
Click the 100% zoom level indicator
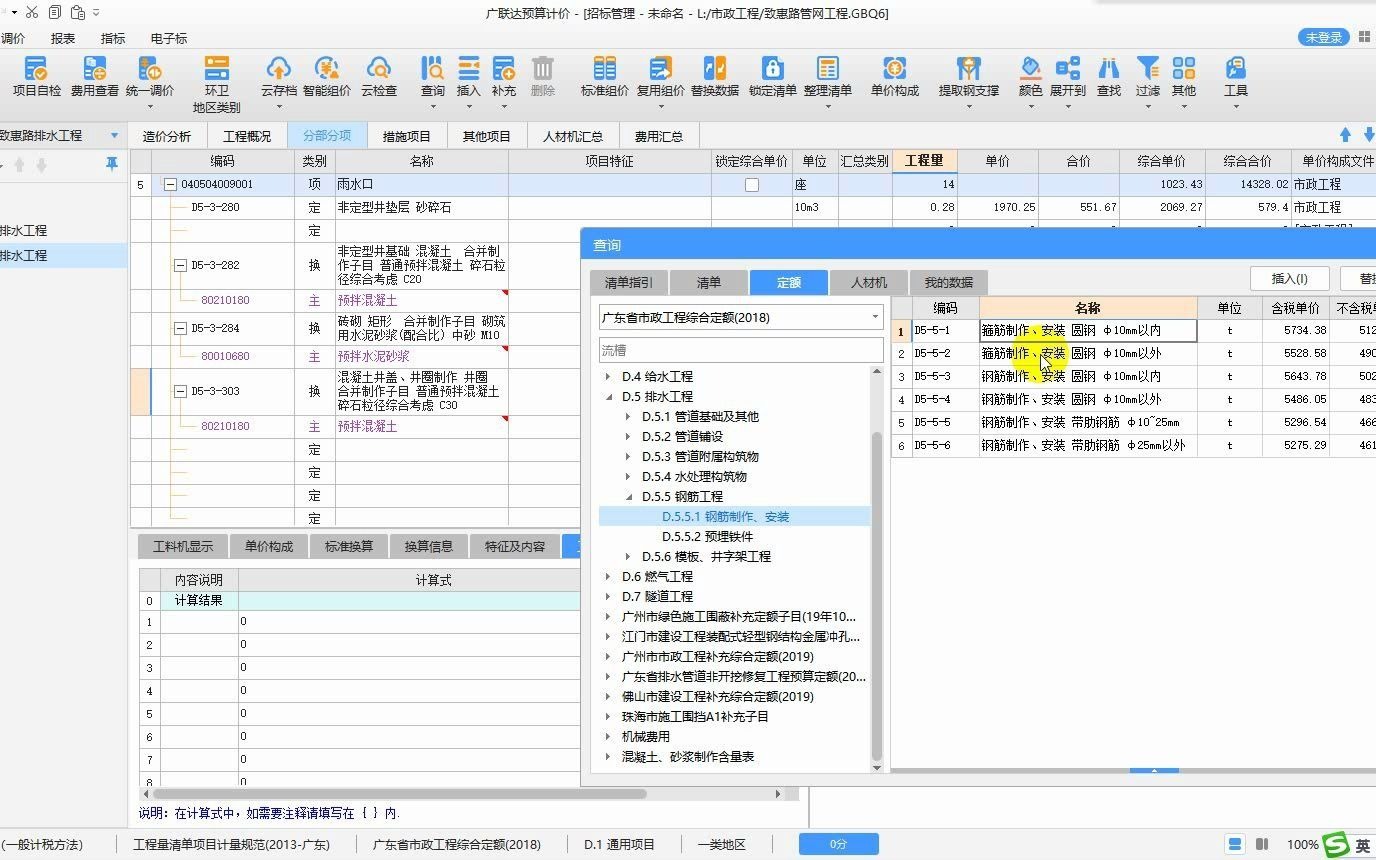click(1303, 845)
